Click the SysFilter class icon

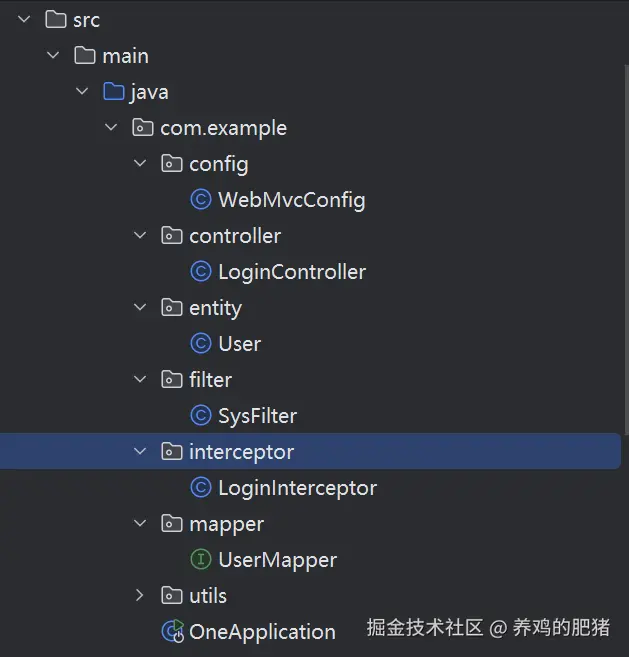coord(200,416)
